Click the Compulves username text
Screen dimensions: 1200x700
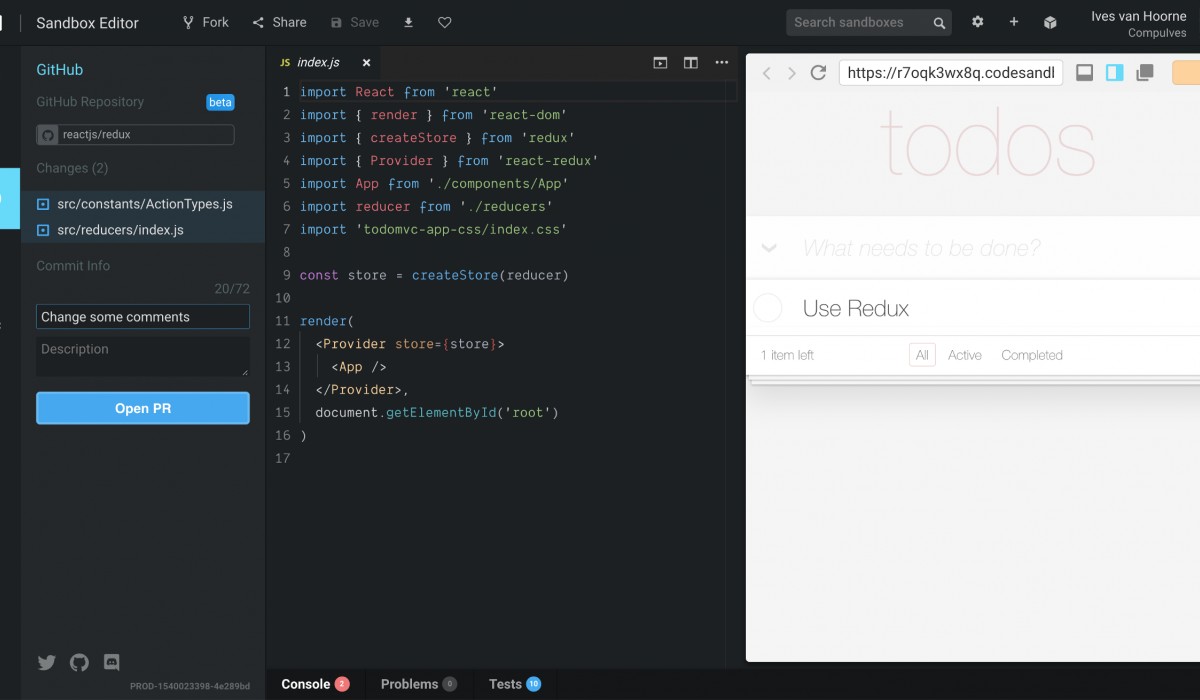pos(1157,33)
